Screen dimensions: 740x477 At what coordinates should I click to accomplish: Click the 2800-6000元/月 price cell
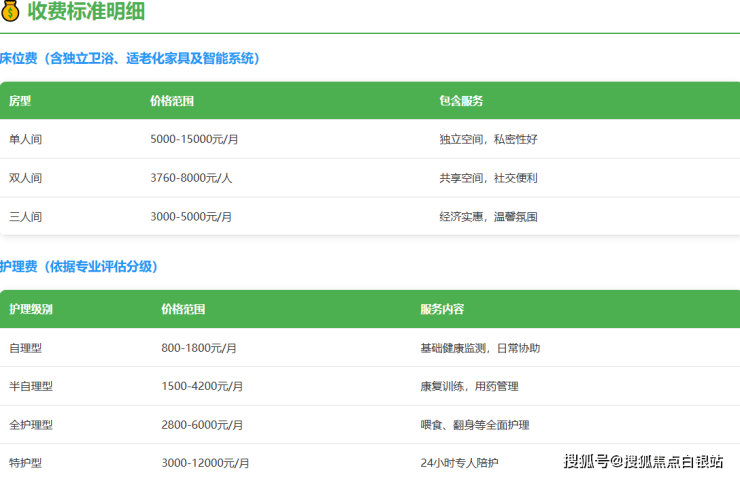click(x=201, y=425)
